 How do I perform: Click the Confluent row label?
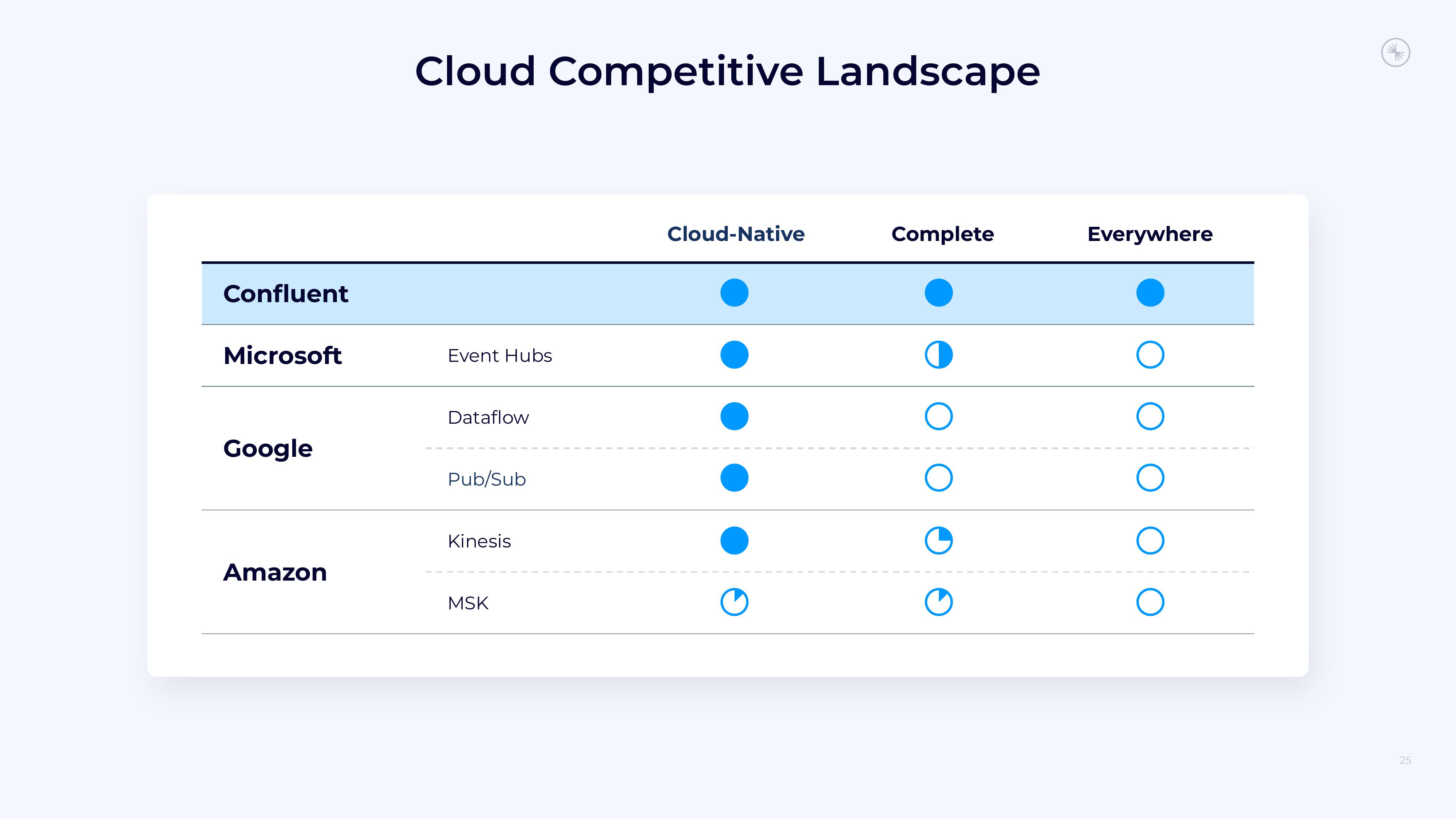[286, 294]
